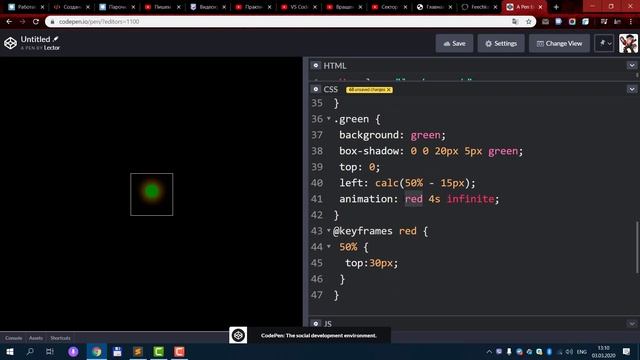
Task: Show hidden tray icons
Action: 489,351
